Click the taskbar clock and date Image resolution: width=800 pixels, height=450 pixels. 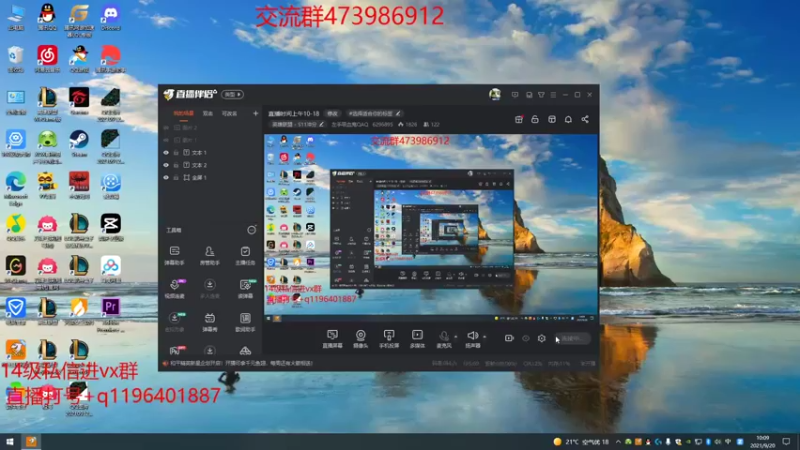[x=763, y=441]
